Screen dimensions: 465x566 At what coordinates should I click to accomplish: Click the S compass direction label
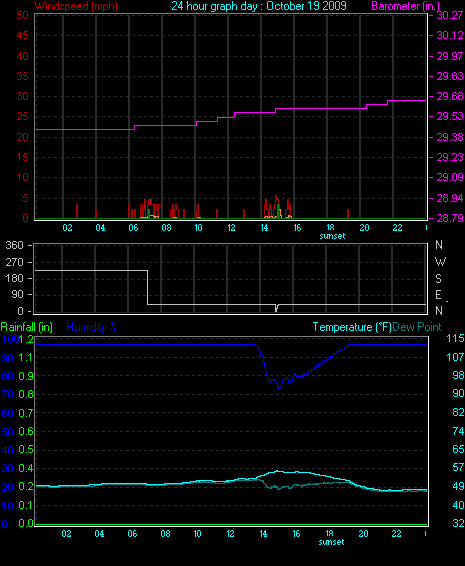pyautogui.click(x=438, y=278)
